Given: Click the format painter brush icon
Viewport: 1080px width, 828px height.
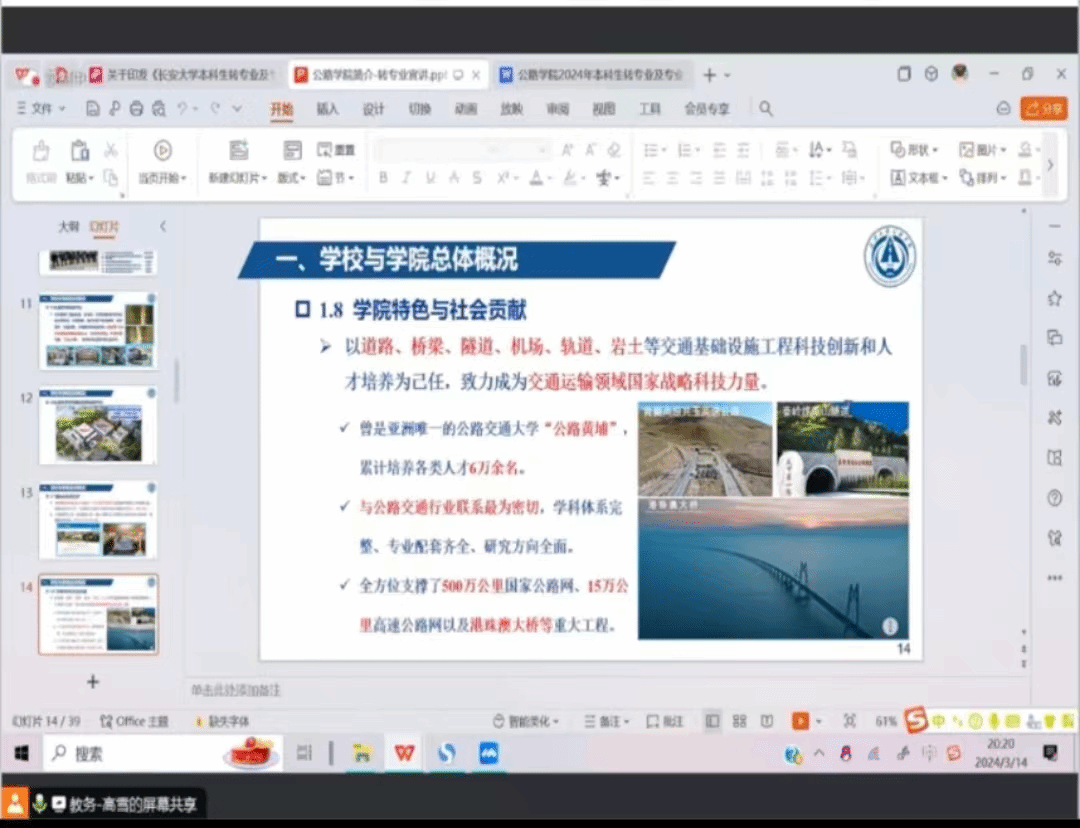Looking at the screenshot, I should (x=41, y=151).
